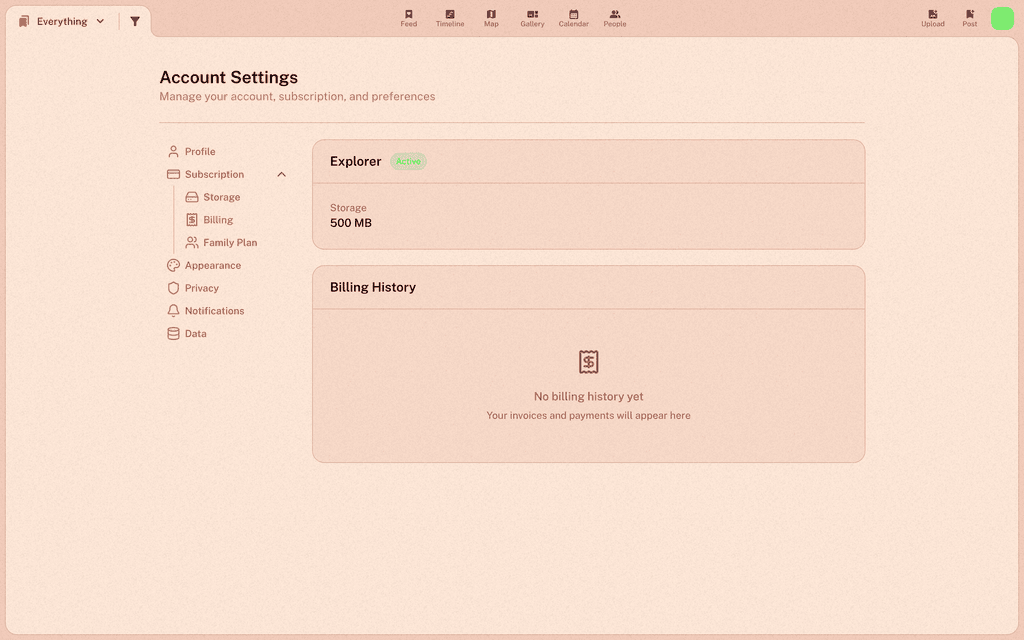Click the 500 MB storage value
The image size is (1024, 640).
[351, 223]
